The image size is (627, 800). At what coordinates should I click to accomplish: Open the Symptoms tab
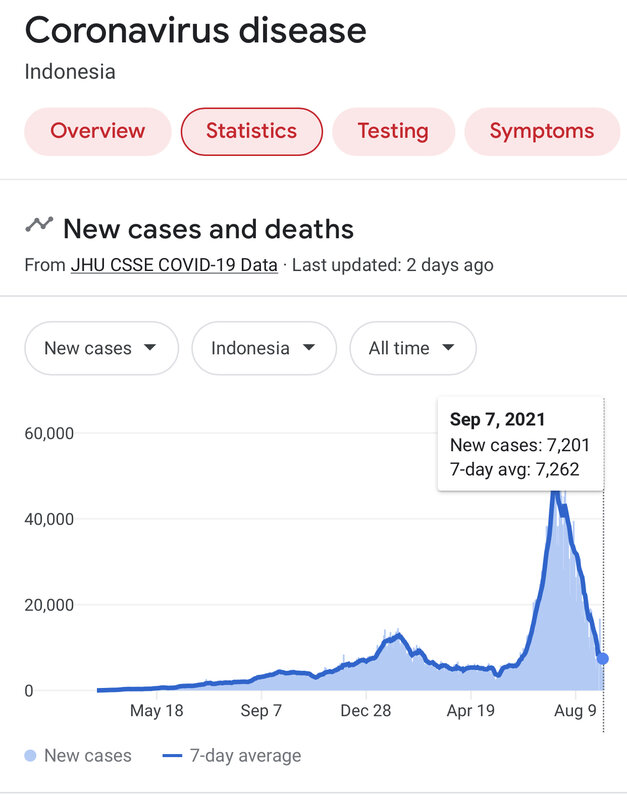pos(541,131)
